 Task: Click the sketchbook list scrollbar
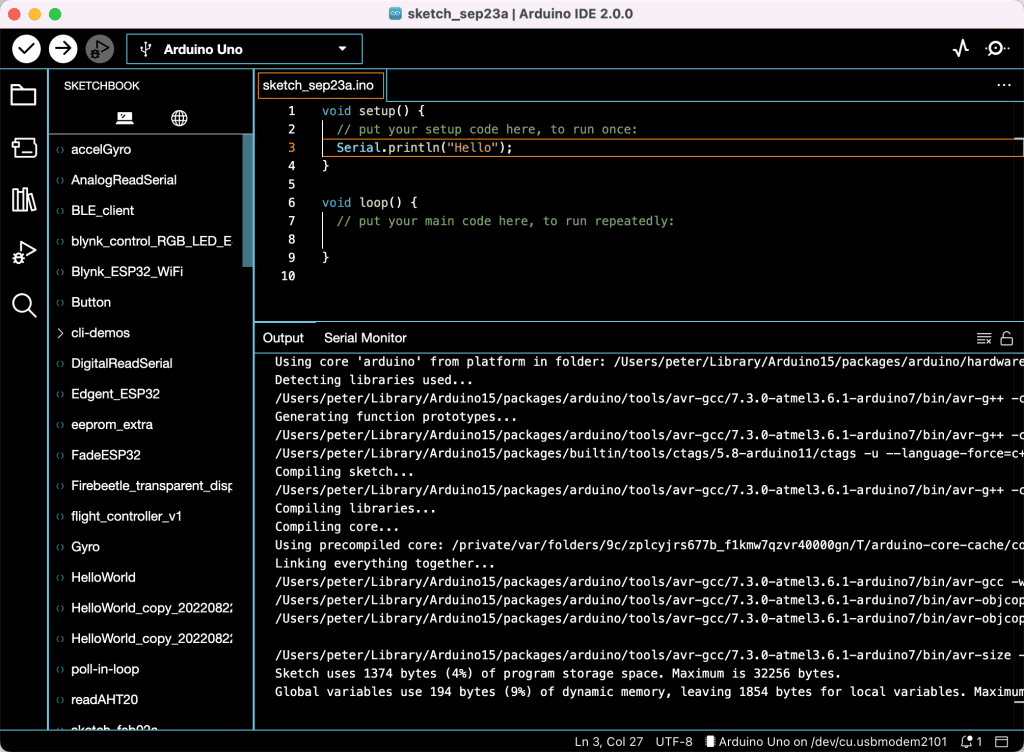[248, 200]
